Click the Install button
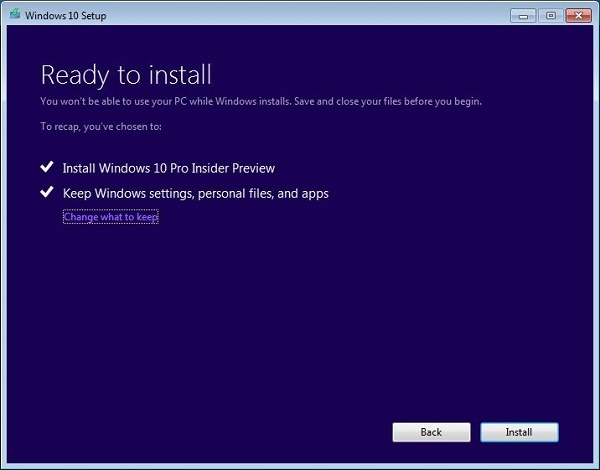The height and width of the screenshot is (470, 600). tap(519, 432)
